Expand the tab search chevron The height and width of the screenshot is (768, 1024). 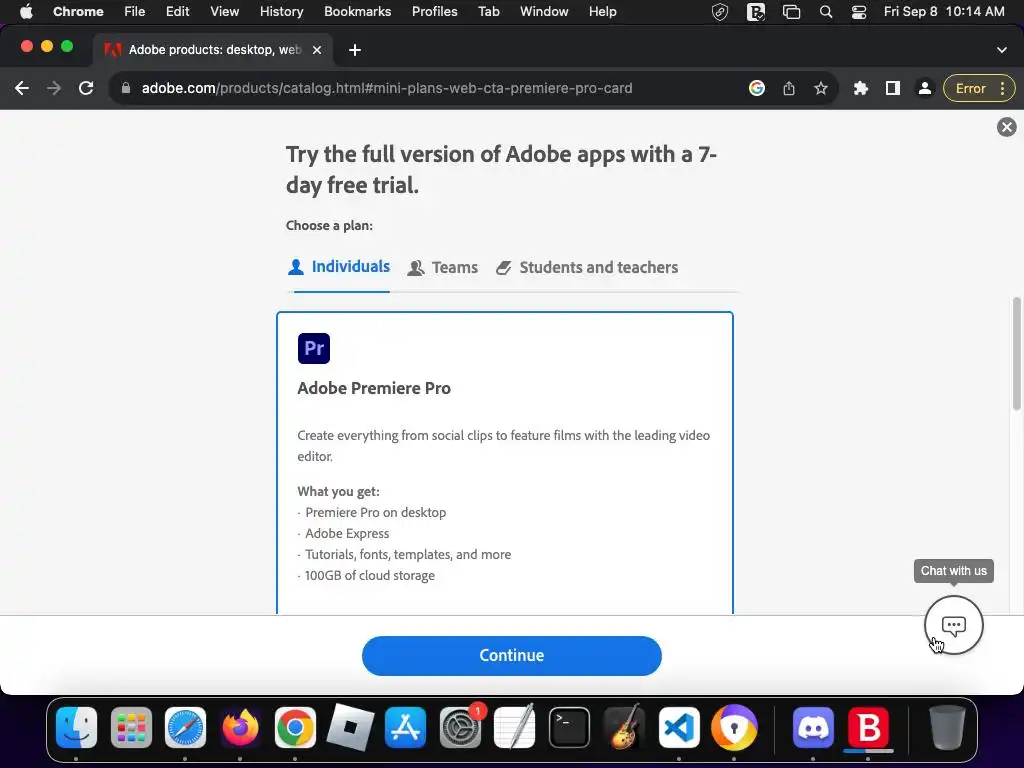click(1002, 50)
